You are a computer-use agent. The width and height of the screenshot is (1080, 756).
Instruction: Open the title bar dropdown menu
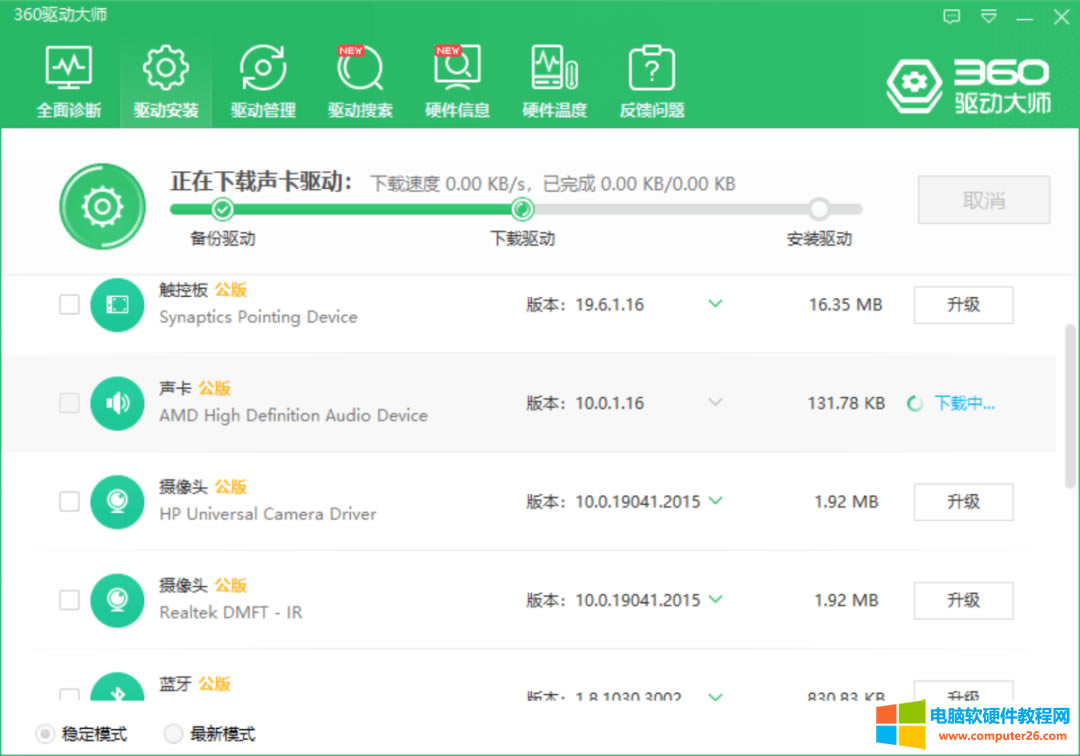pos(988,17)
